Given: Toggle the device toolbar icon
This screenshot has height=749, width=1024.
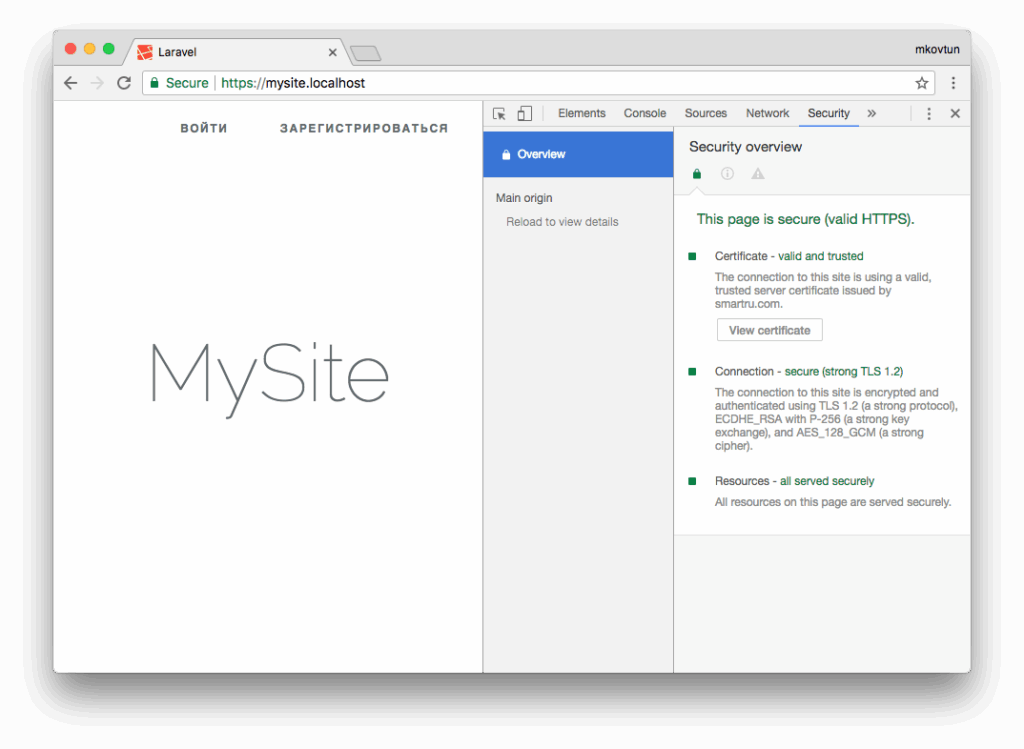Looking at the screenshot, I should click(524, 114).
